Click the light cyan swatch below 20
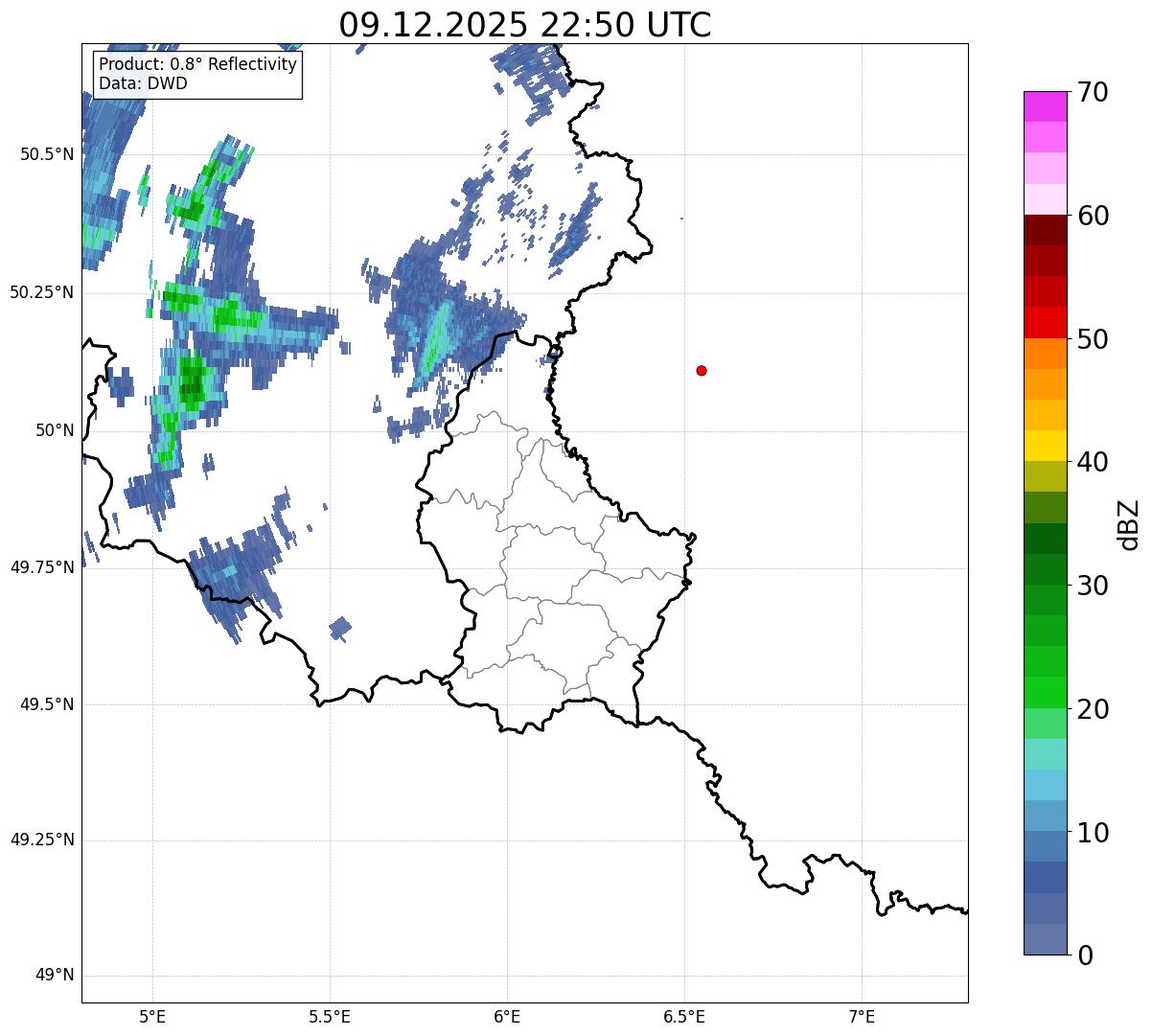This screenshot has height=1036, width=1152. 1046,753
